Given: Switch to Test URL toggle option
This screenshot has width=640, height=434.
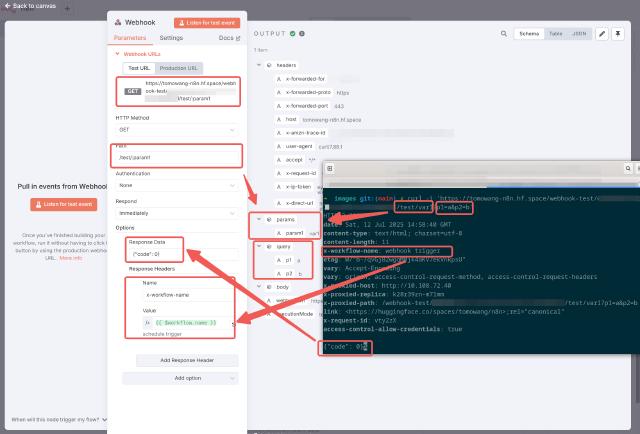Looking at the screenshot, I should click(138, 68).
